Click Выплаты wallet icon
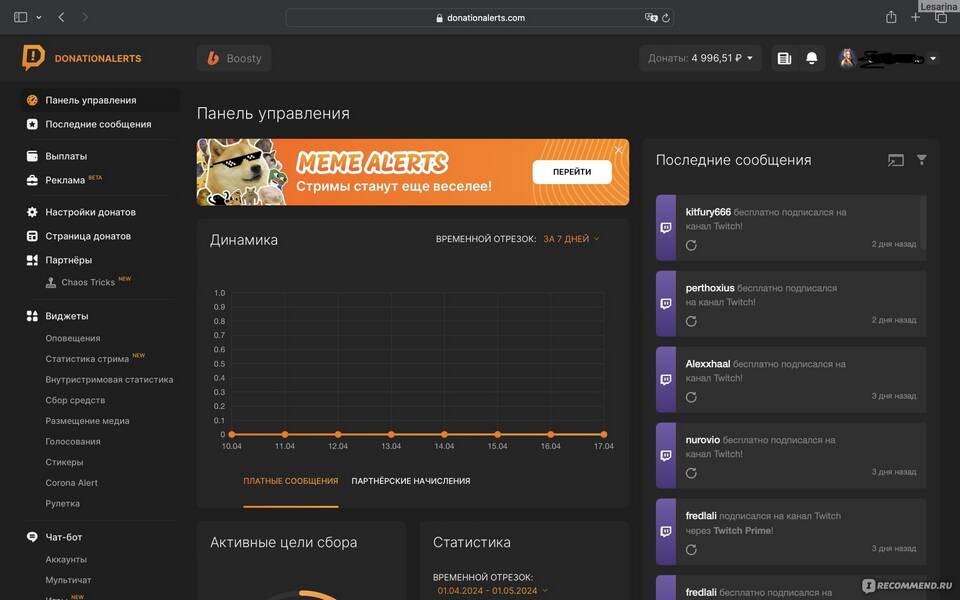 (x=32, y=156)
